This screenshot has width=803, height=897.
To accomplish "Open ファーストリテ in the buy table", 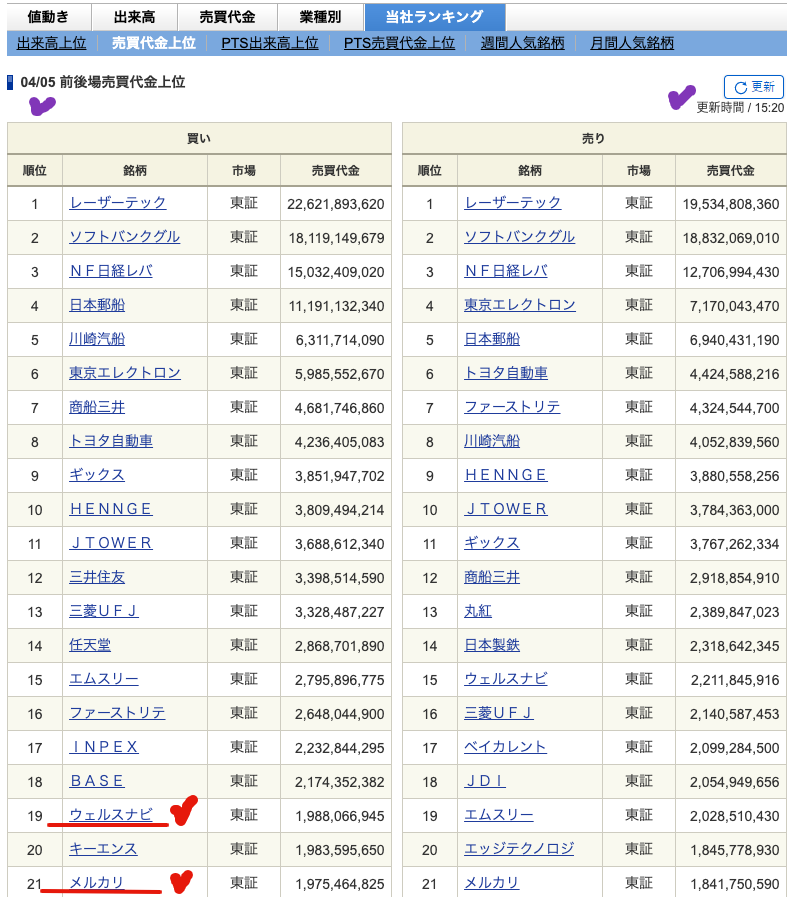I will point(117,713).
